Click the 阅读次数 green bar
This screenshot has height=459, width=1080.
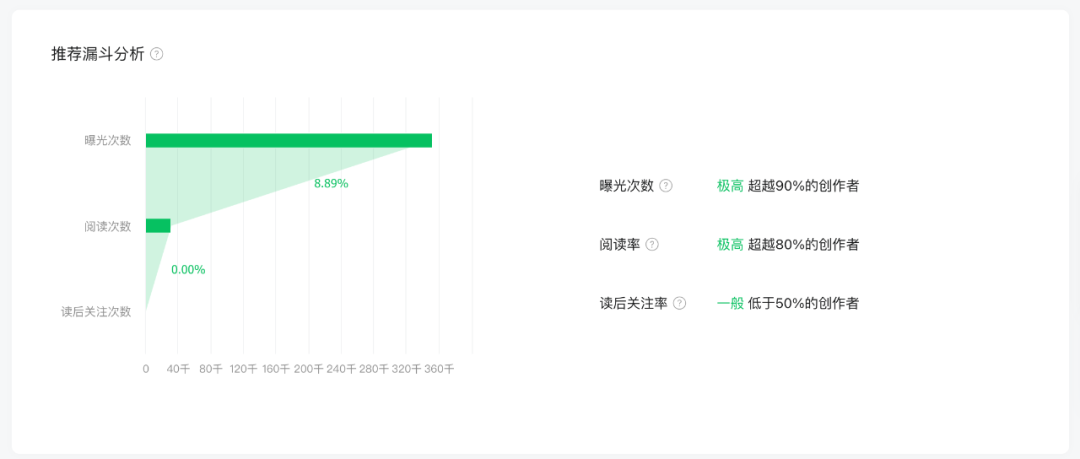(x=158, y=225)
